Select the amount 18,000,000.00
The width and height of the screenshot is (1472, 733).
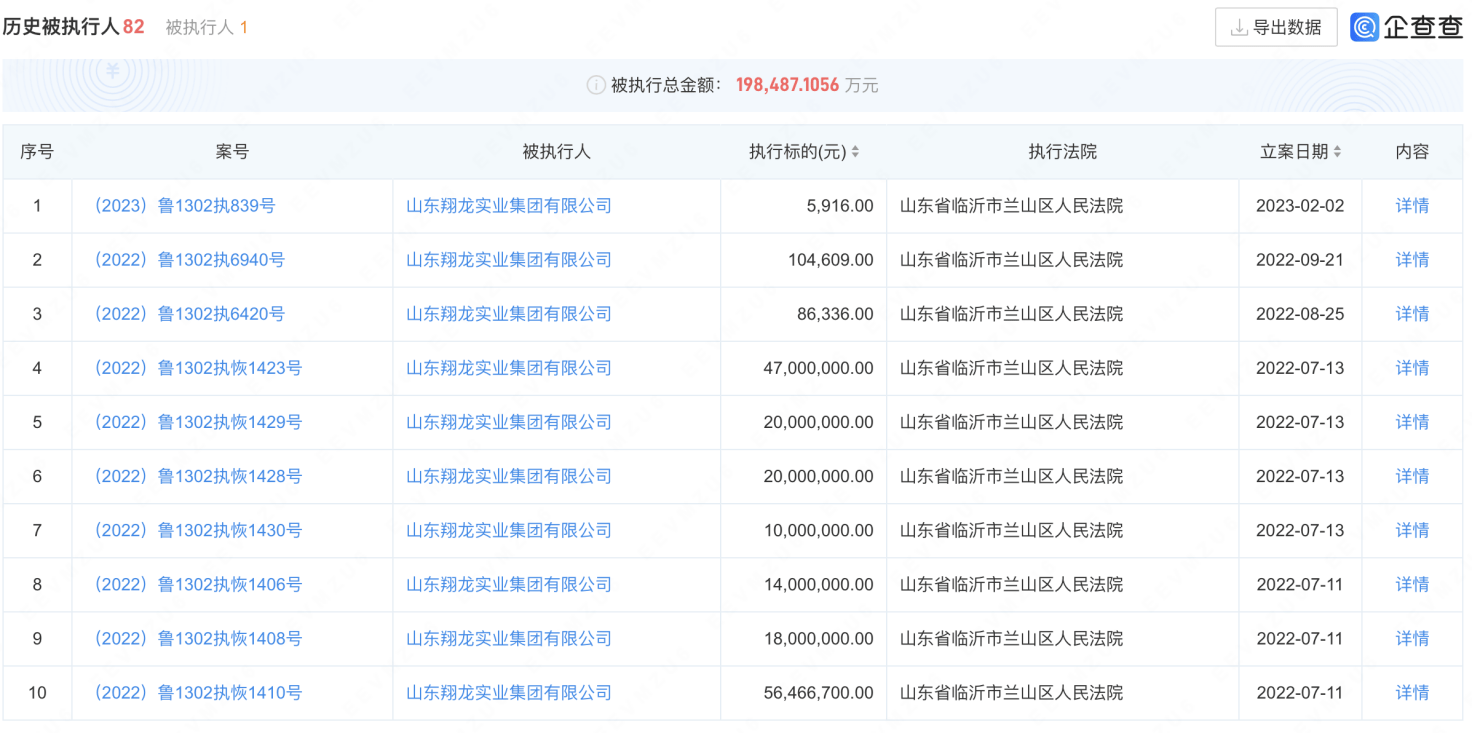click(818, 638)
